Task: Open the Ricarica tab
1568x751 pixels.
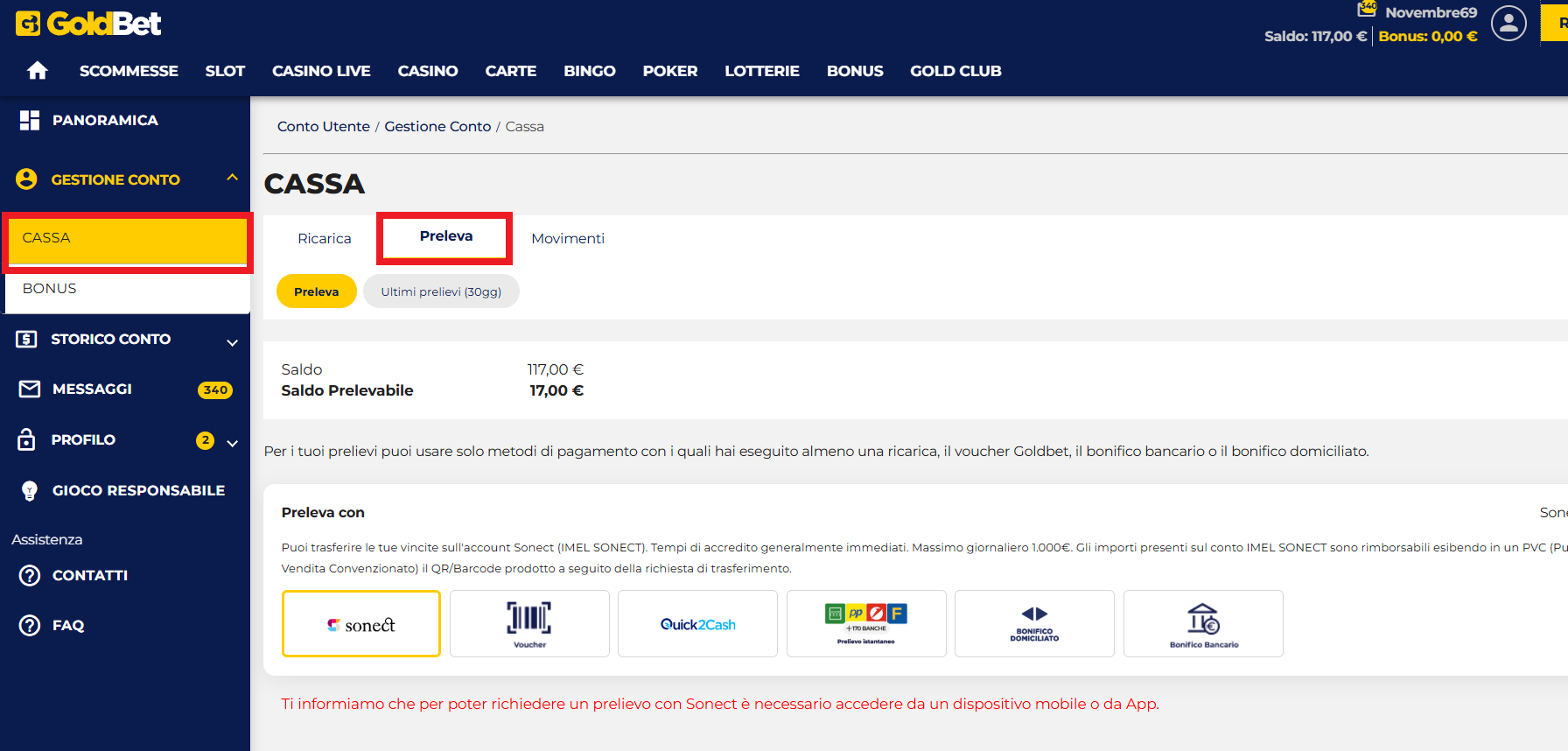Action: click(x=325, y=238)
